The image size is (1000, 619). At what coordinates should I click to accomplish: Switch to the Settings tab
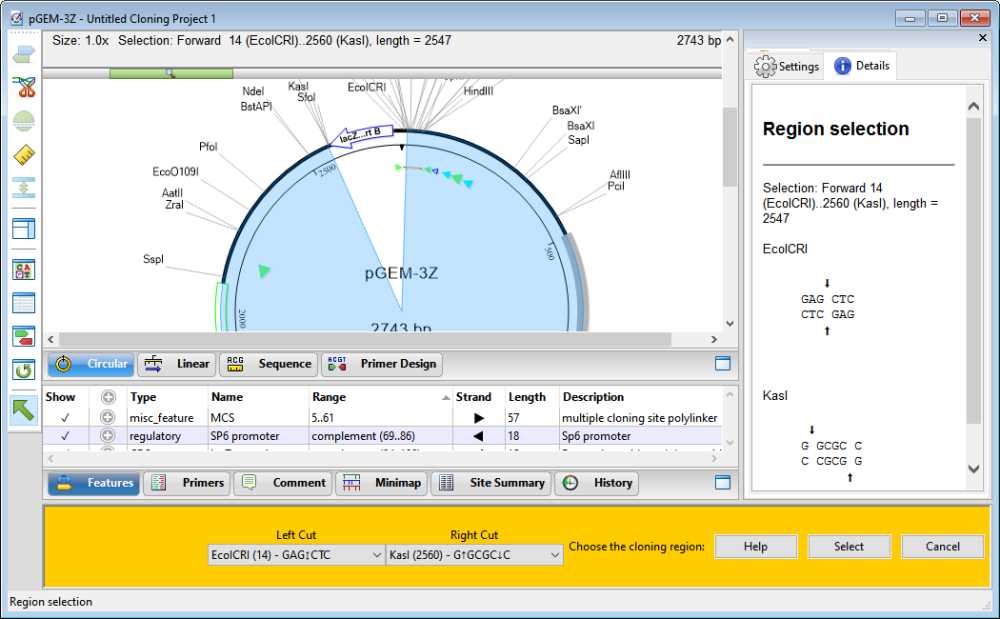tap(787, 66)
